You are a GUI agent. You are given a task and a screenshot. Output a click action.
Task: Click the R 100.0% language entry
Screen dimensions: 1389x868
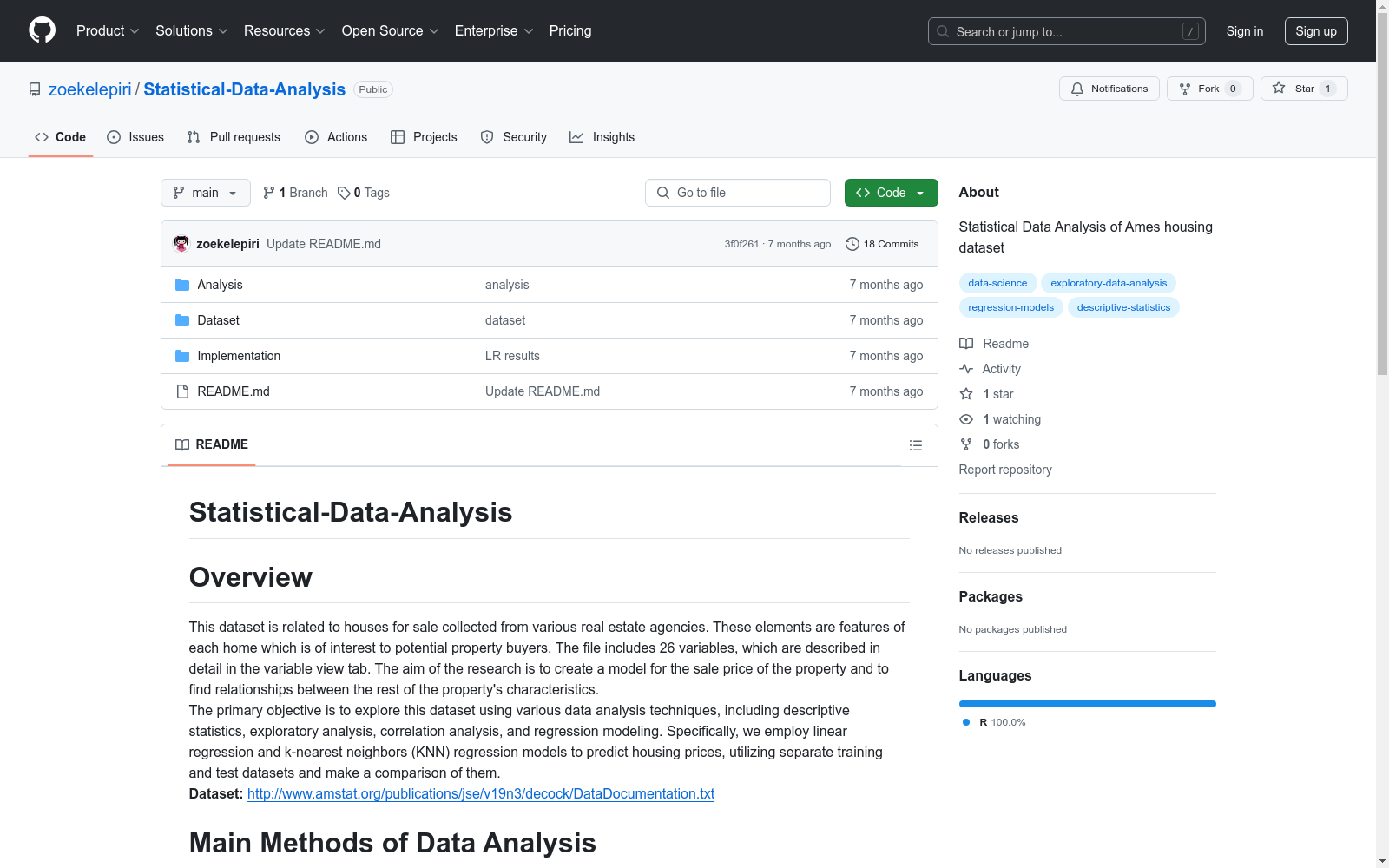coord(994,722)
